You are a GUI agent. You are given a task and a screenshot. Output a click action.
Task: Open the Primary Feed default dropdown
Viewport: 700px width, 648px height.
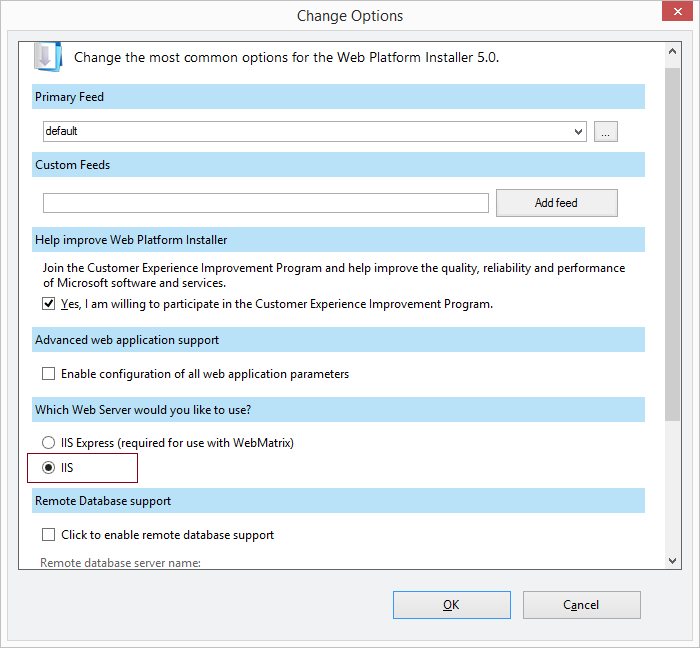coord(315,131)
